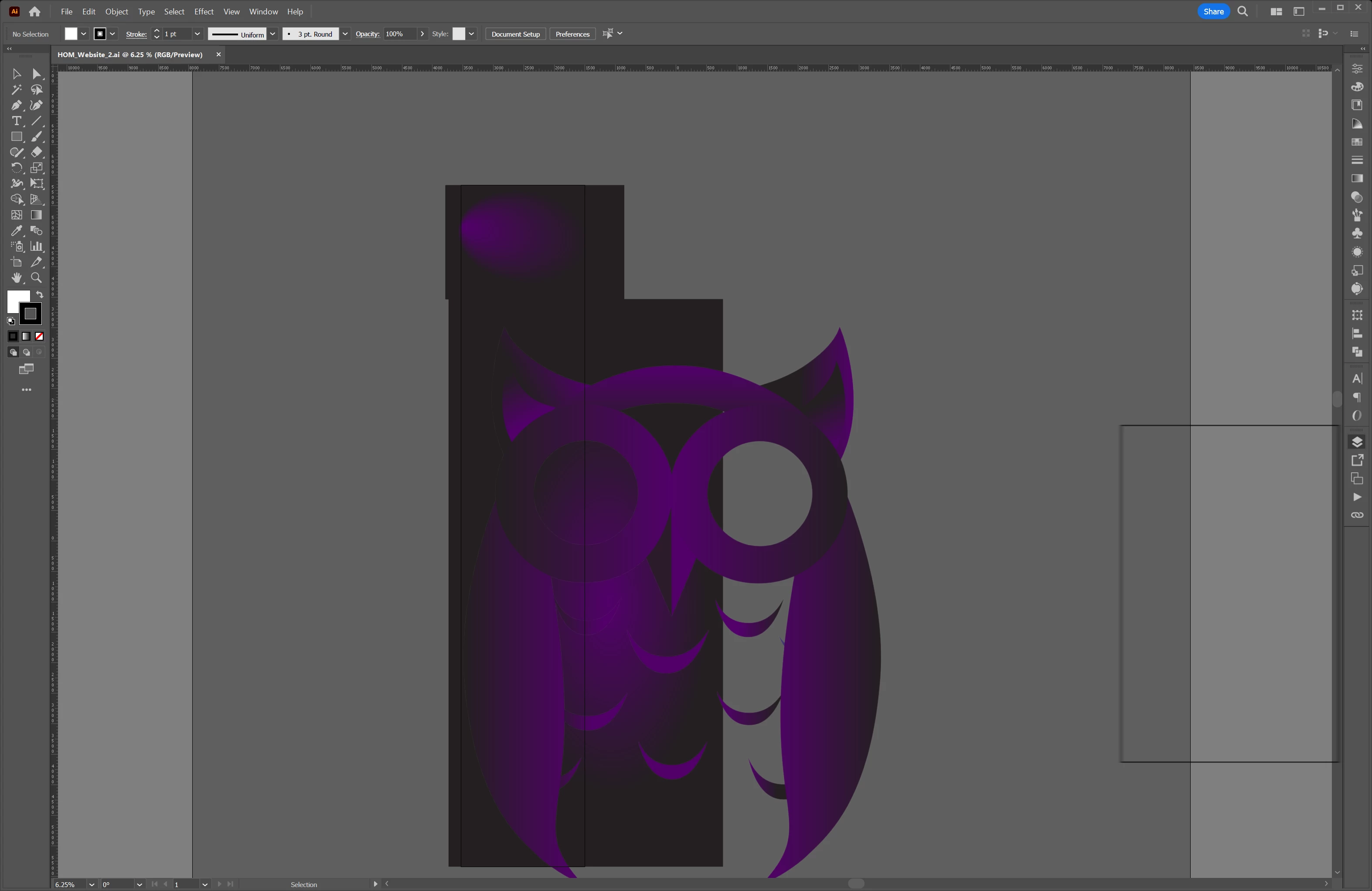Expand the zoom level dropdown
The image size is (1372, 891).
click(x=91, y=884)
